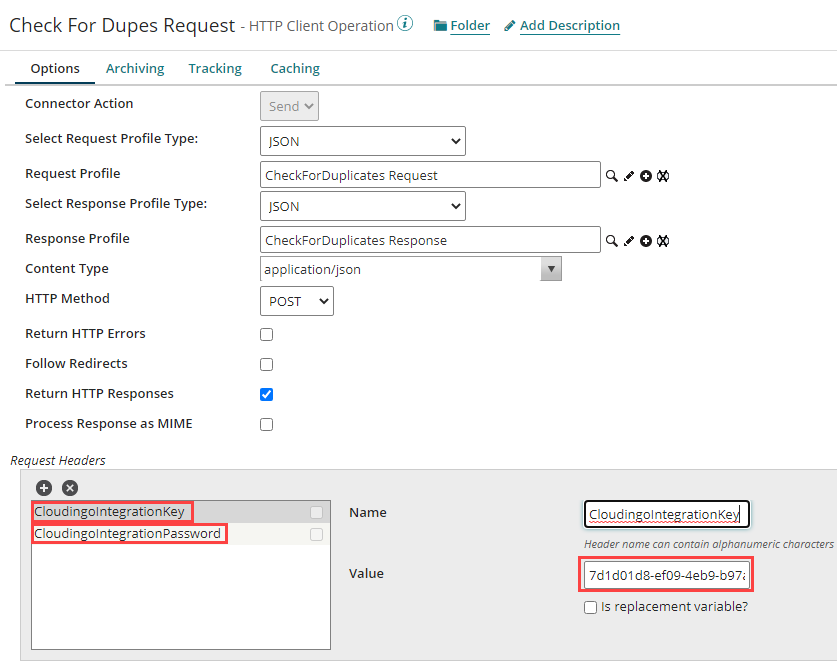
Task: Edit the CheckForDuplicates Request profile
Action: tap(628, 175)
